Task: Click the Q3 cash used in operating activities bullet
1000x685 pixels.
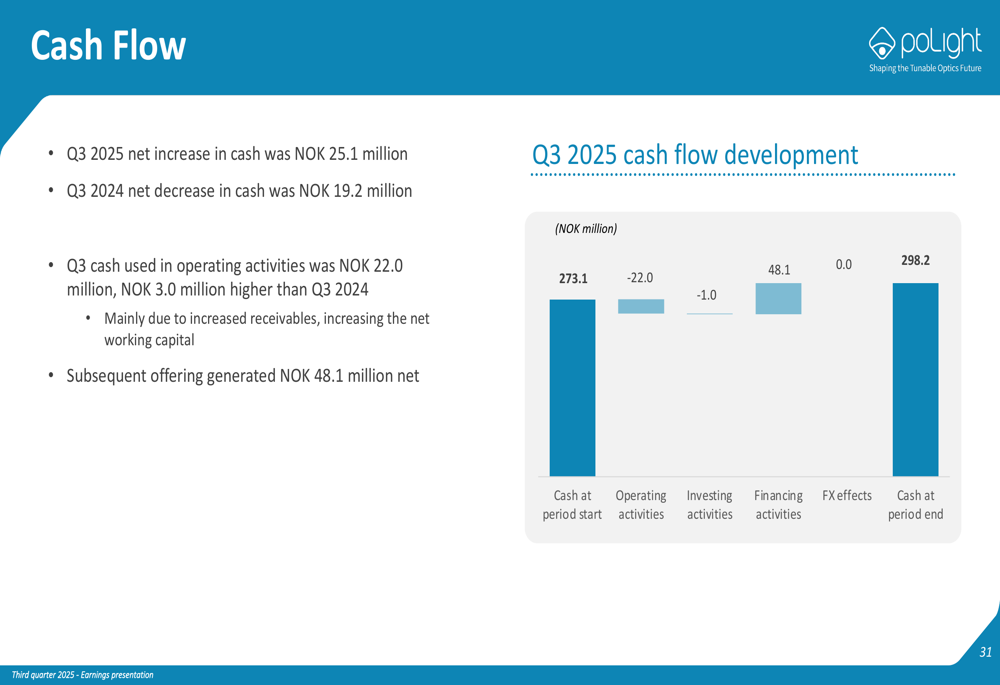Action: (234, 278)
